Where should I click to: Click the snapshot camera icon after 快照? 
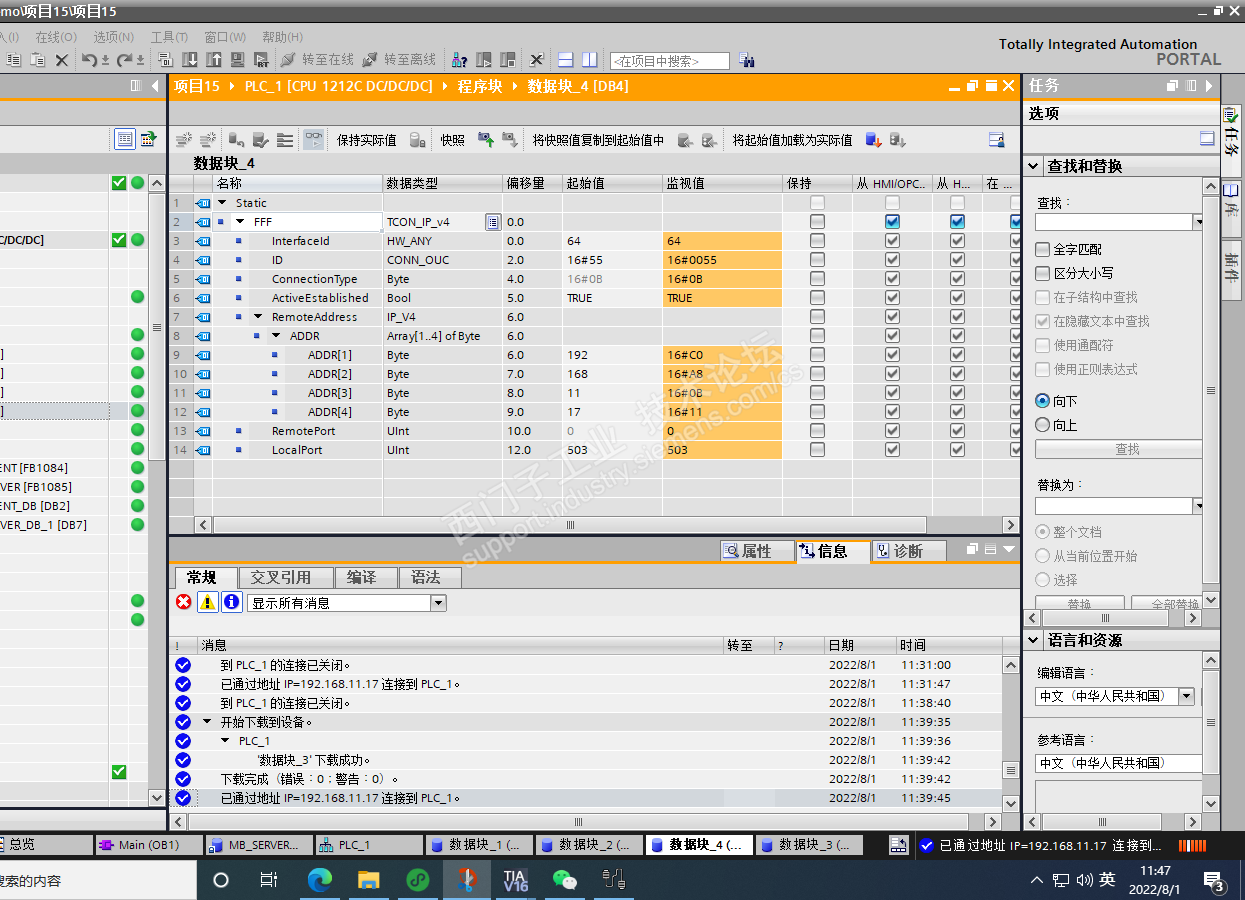[x=486, y=140]
